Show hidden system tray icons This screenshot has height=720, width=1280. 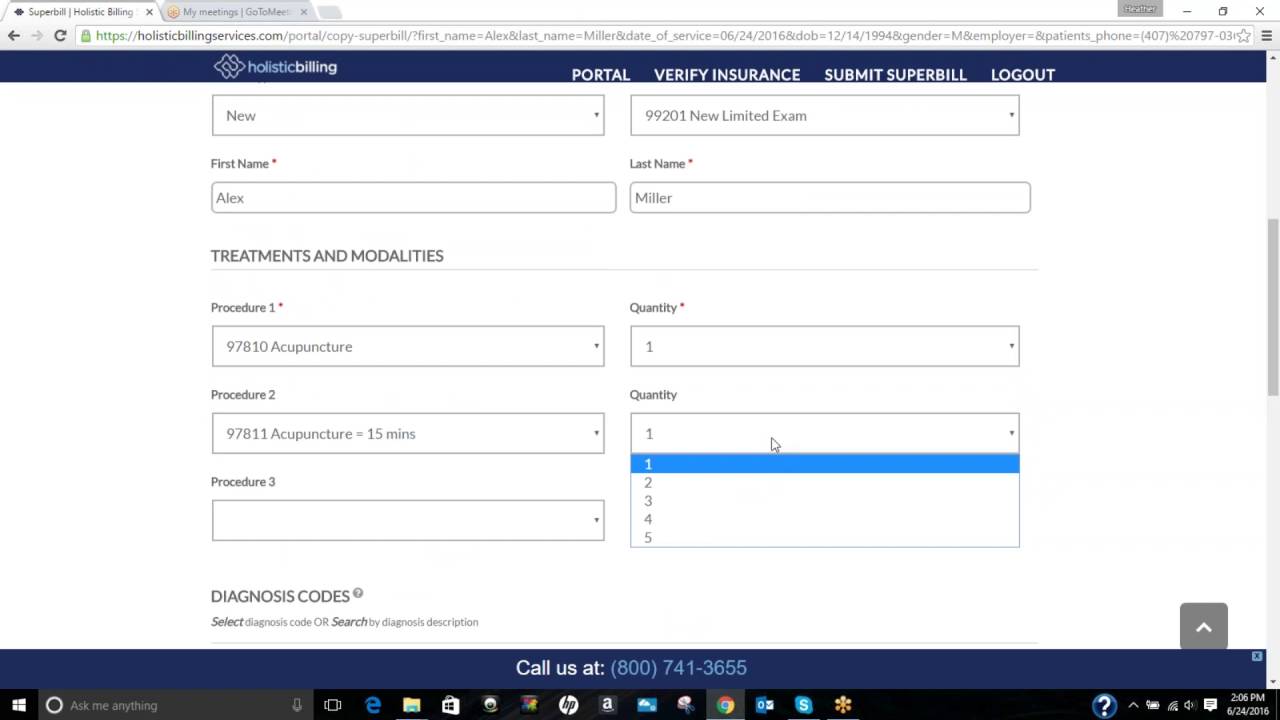click(x=1133, y=705)
